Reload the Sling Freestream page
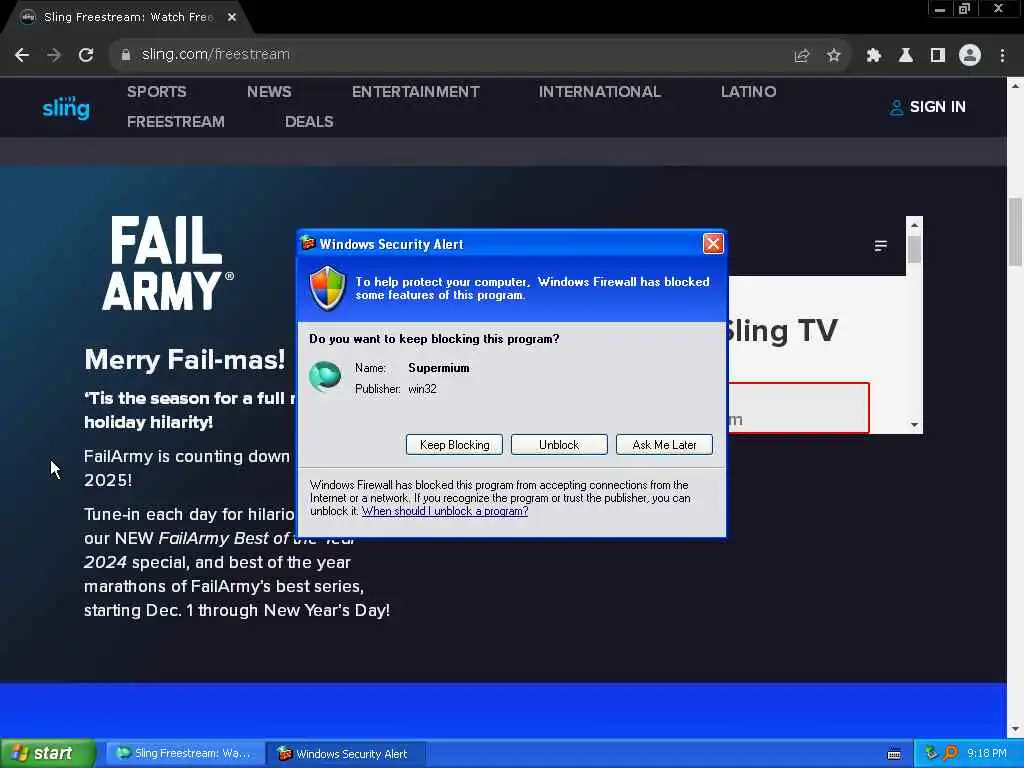Viewport: 1024px width, 768px height. point(86,56)
